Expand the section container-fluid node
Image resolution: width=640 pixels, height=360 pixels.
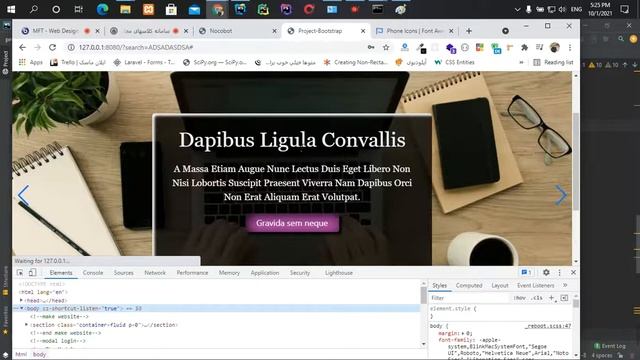(x=27, y=325)
